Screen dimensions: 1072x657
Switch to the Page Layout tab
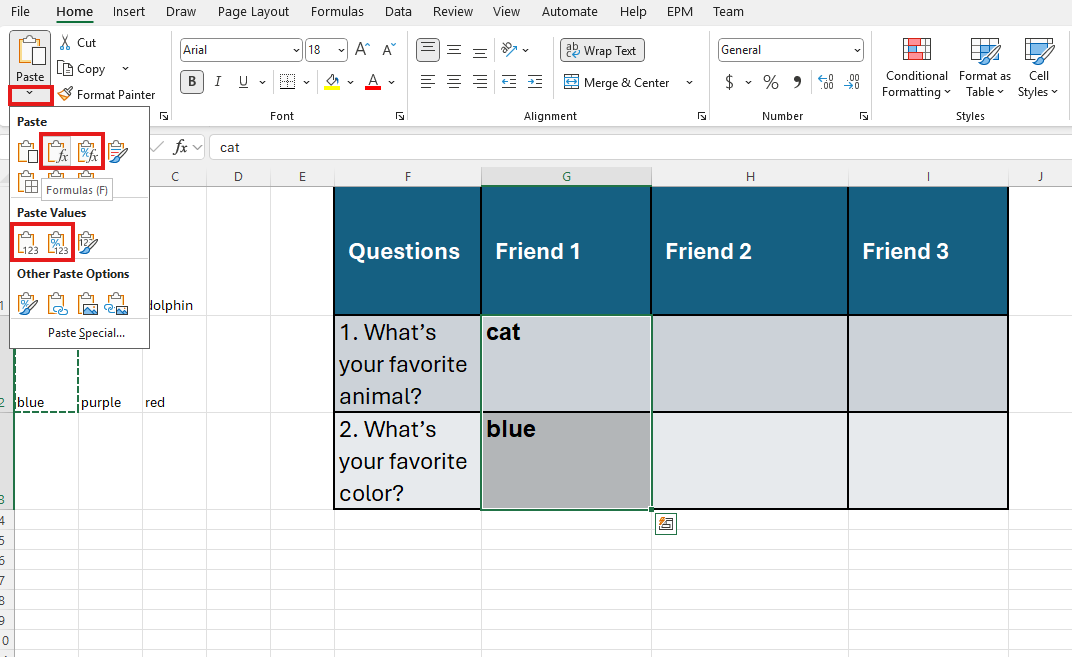tap(253, 12)
